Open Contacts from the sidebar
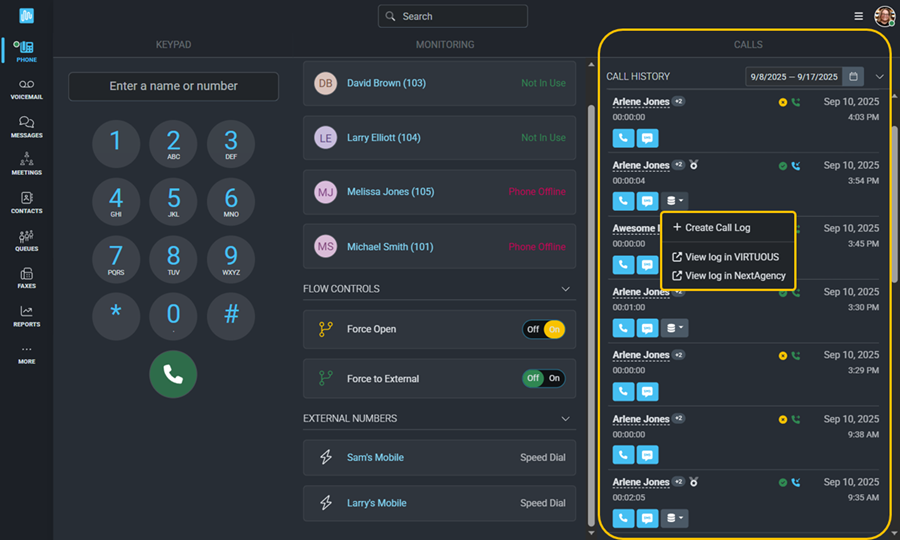 (26, 203)
